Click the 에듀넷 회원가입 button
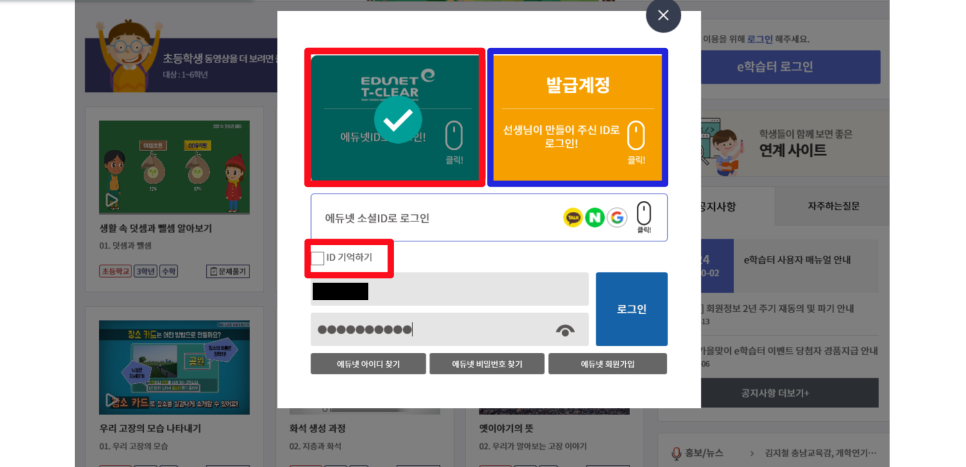 (x=607, y=364)
